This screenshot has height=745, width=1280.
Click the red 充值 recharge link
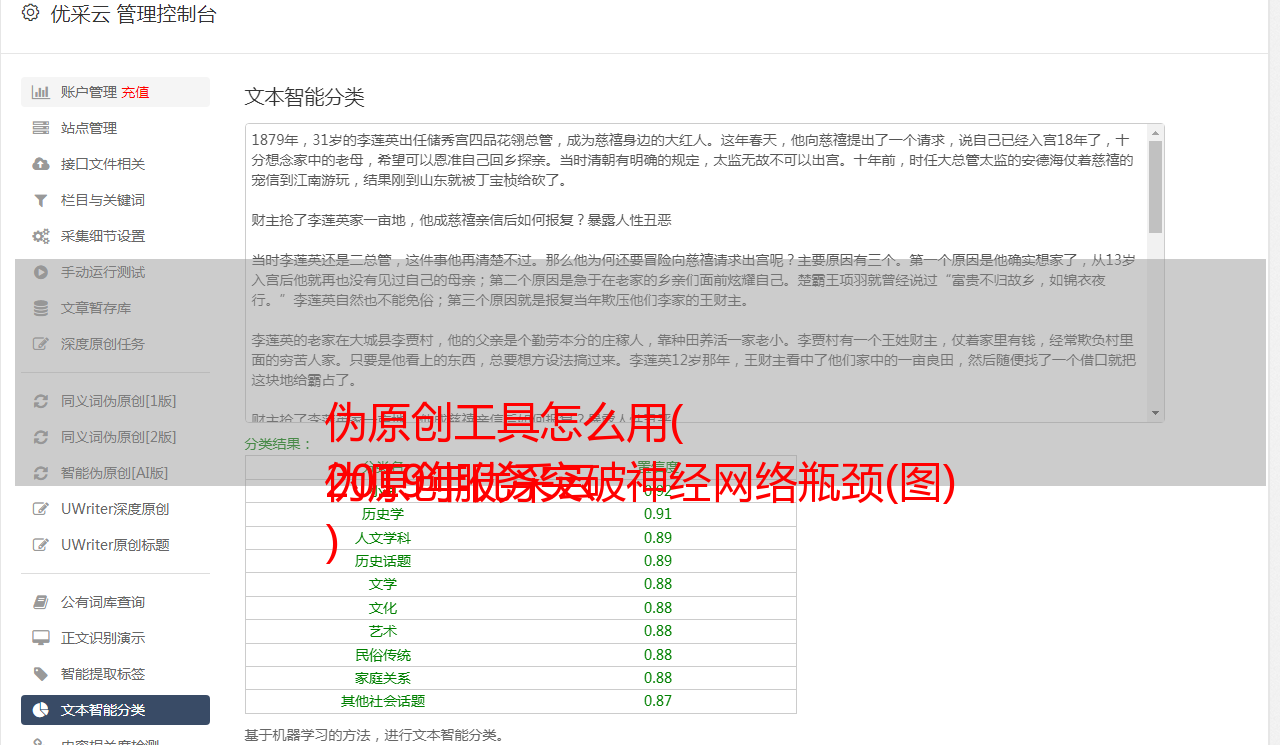coord(135,92)
